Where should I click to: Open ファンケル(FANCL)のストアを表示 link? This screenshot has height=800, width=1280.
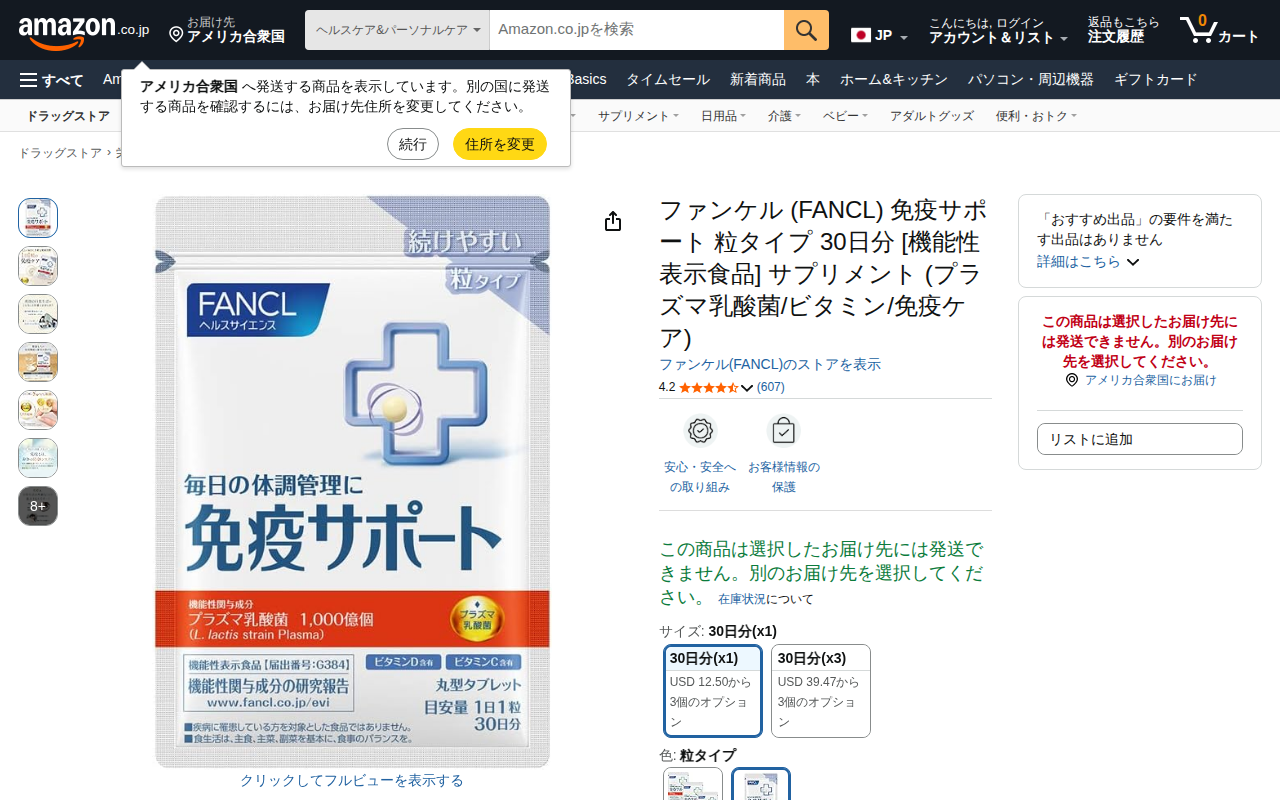(x=770, y=365)
